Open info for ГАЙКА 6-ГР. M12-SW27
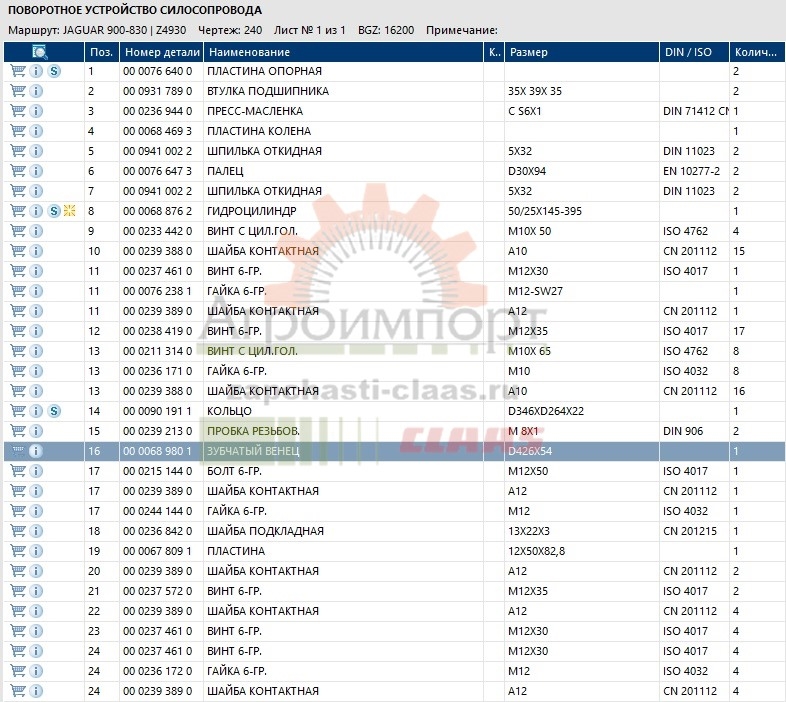This screenshot has height=702, width=786. click(x=36, y=291)
